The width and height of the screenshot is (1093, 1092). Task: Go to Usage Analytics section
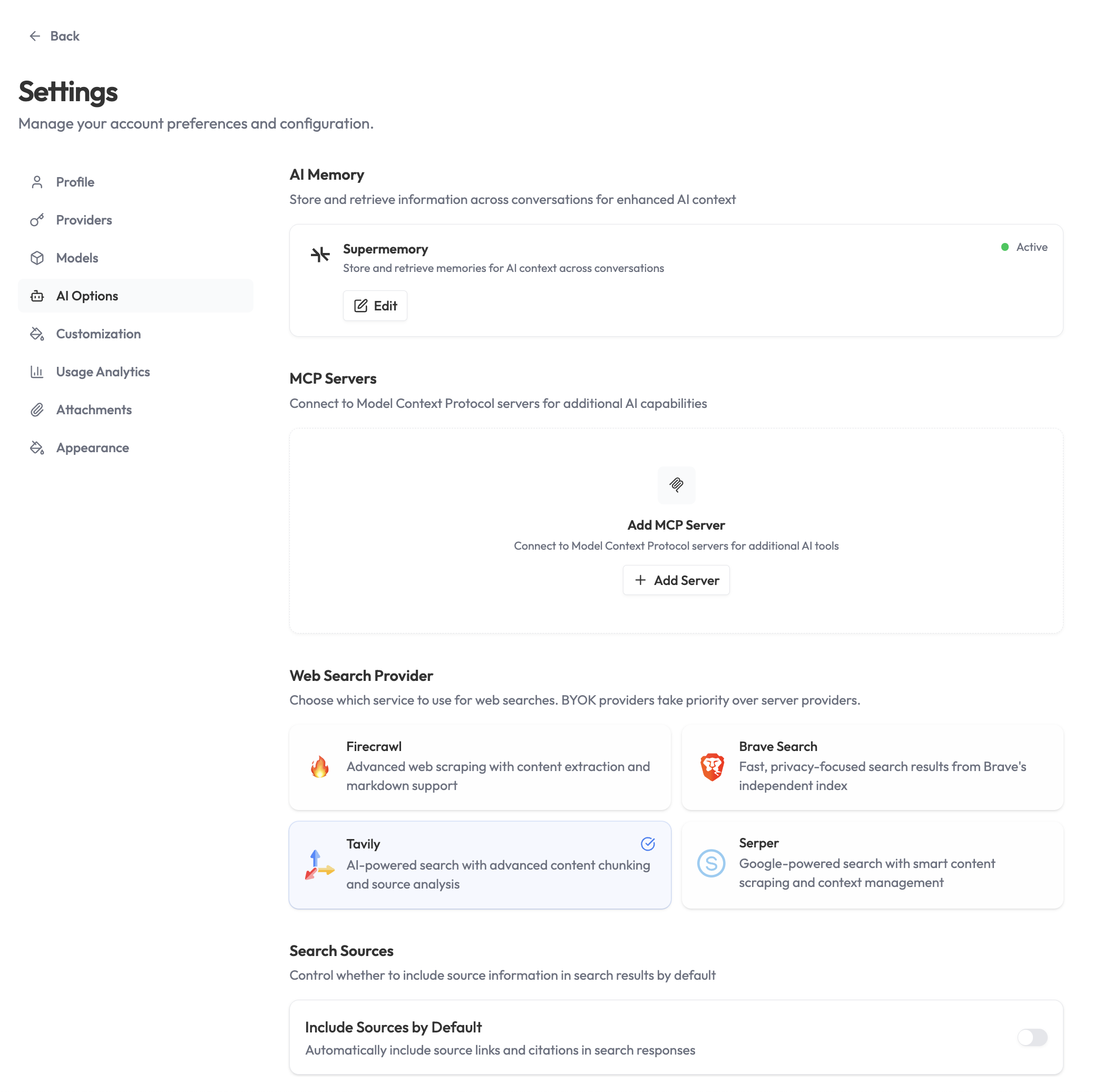[103, 372]
